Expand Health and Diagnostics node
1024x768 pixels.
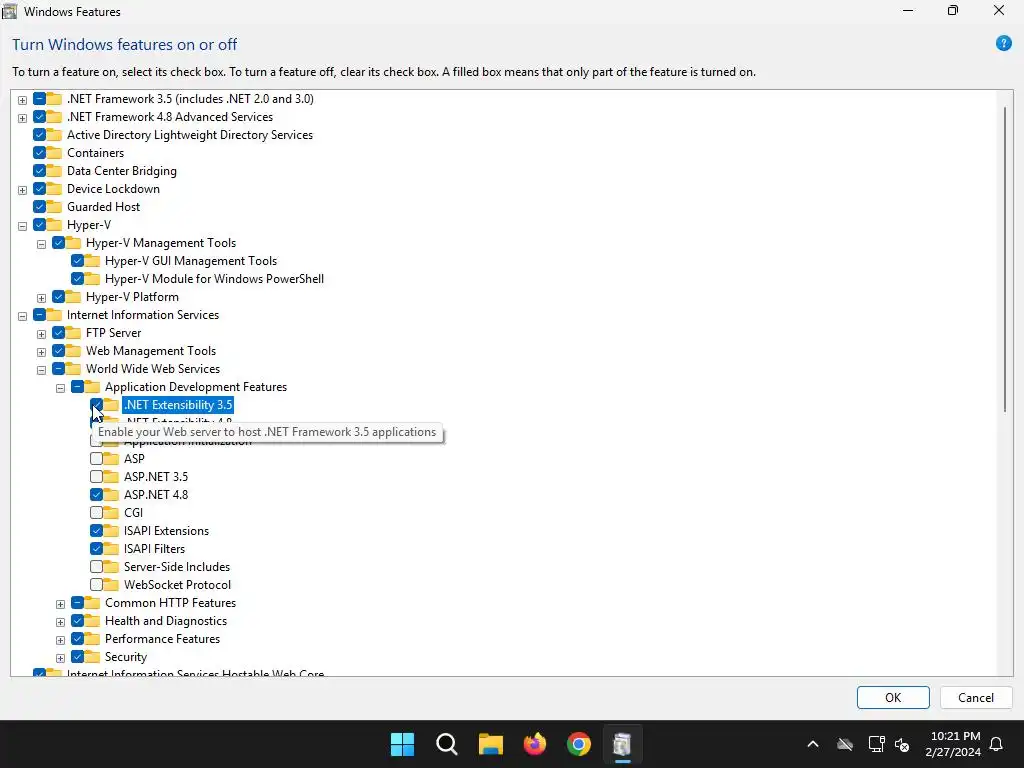[x=60, y=622]
